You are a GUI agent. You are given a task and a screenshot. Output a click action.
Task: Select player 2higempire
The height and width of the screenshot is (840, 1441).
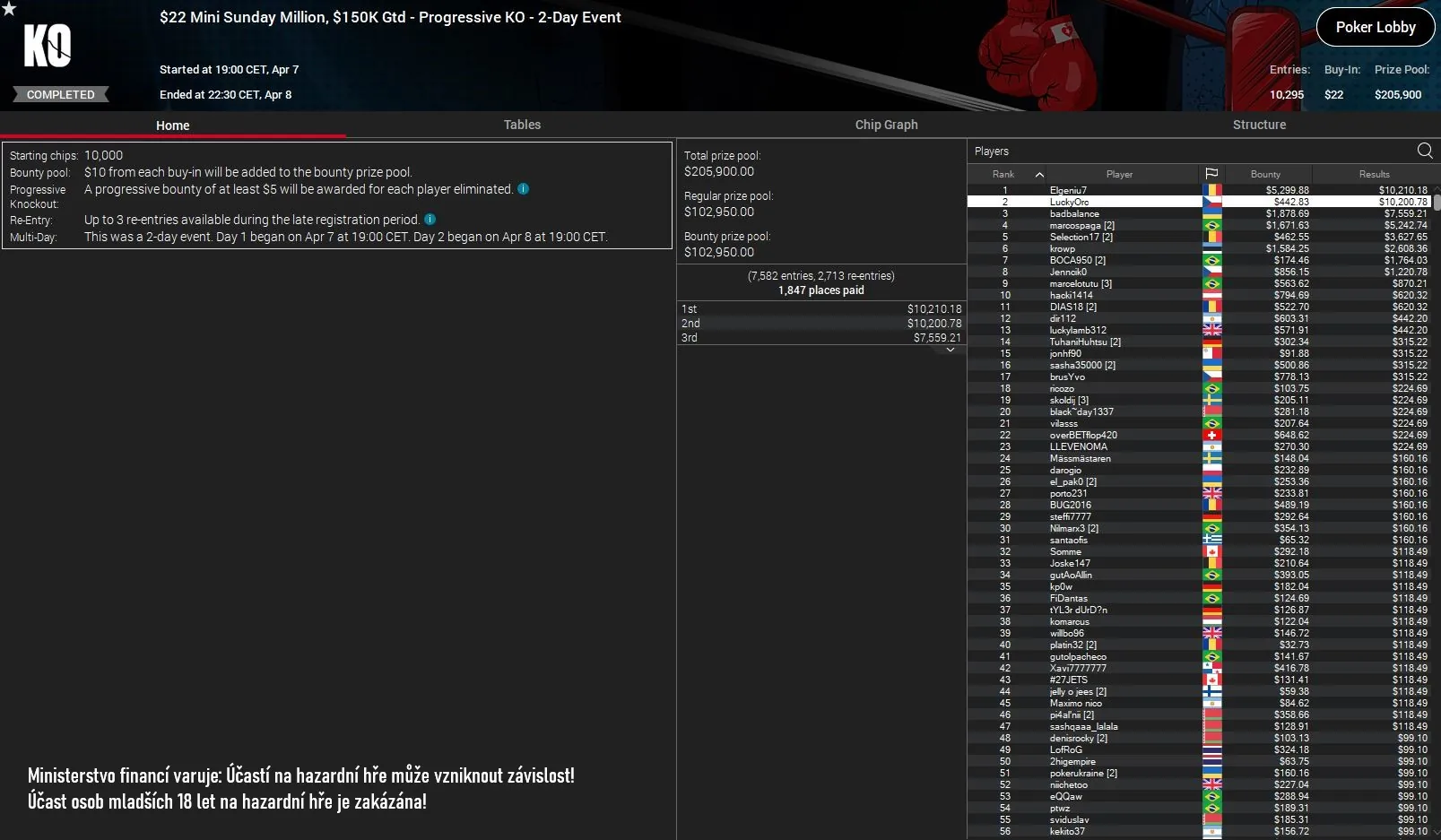point(1200,761)
